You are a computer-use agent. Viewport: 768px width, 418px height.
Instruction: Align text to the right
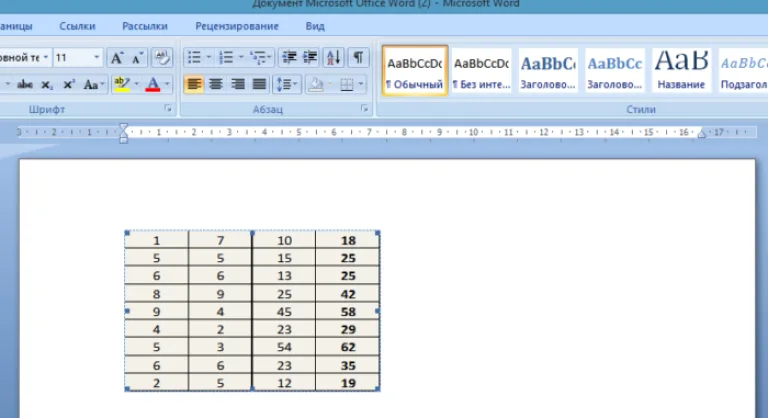(x=238, y=84)
